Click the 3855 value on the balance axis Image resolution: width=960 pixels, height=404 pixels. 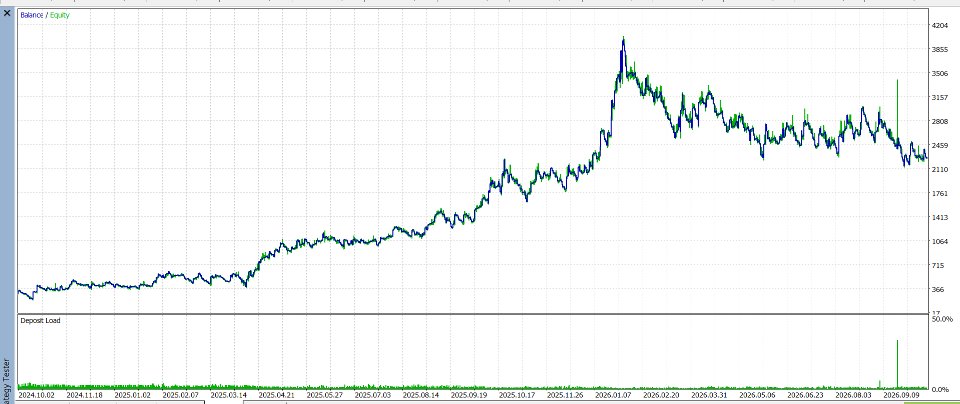pos(939,50)
